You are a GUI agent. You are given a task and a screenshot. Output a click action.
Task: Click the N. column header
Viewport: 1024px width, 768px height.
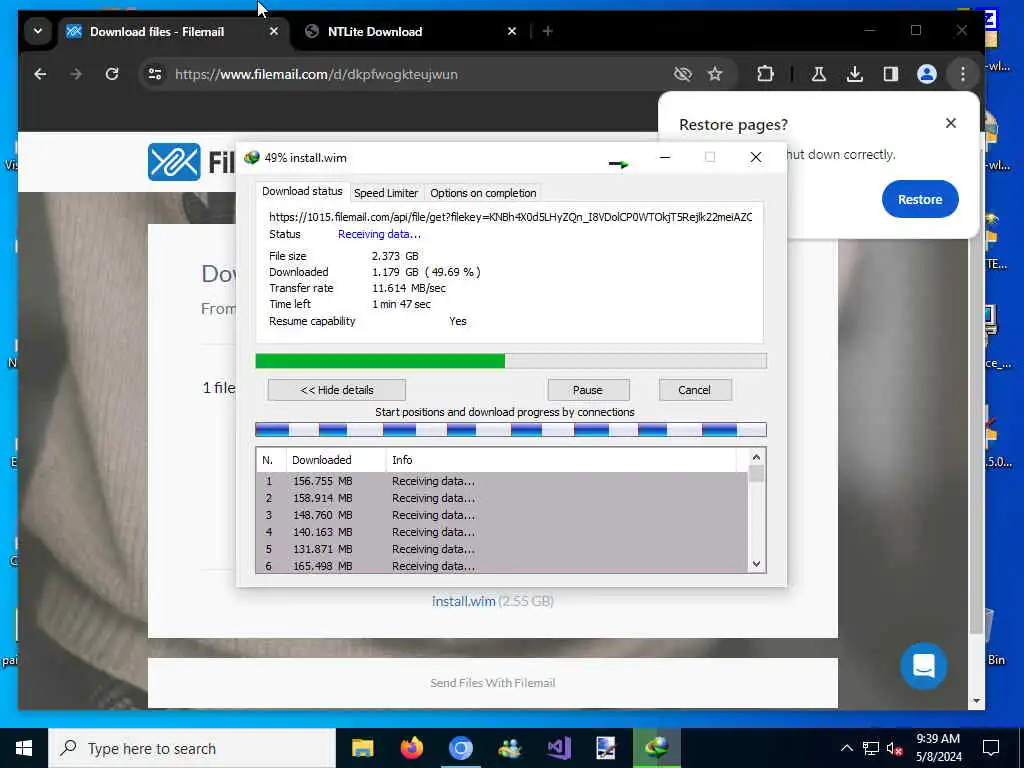pos(271,460)
